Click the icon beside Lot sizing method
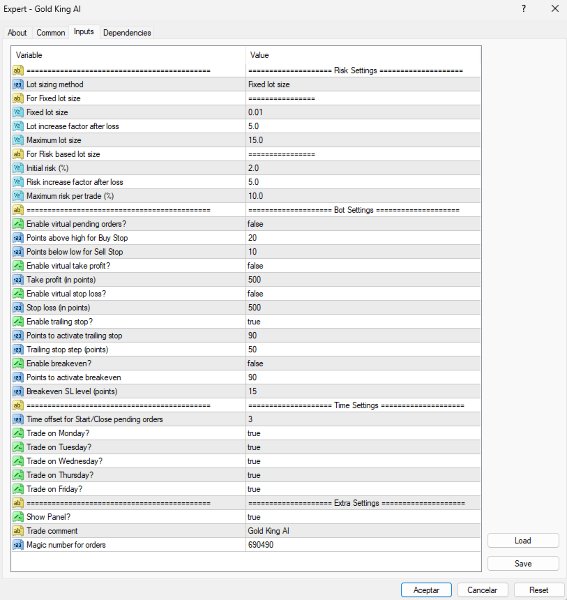Viewport: 567px width, 600px height. tap(18, 84)
